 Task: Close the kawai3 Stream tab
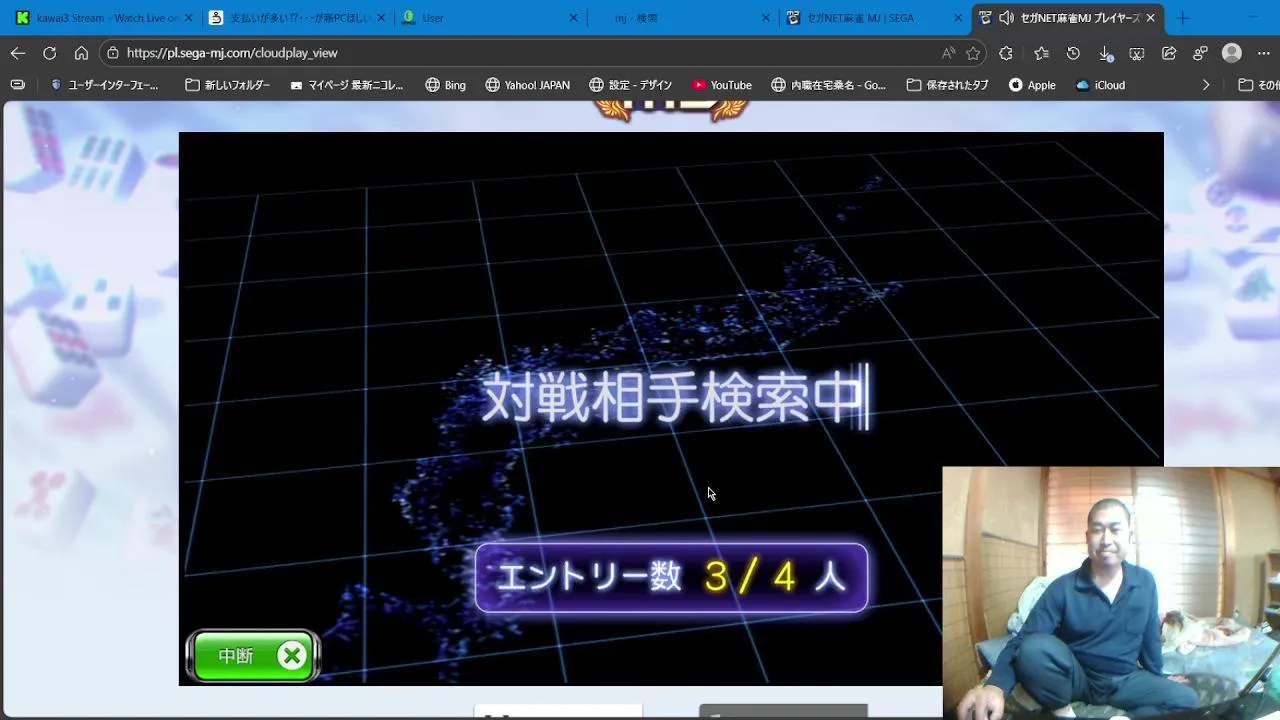click(187, 18)
